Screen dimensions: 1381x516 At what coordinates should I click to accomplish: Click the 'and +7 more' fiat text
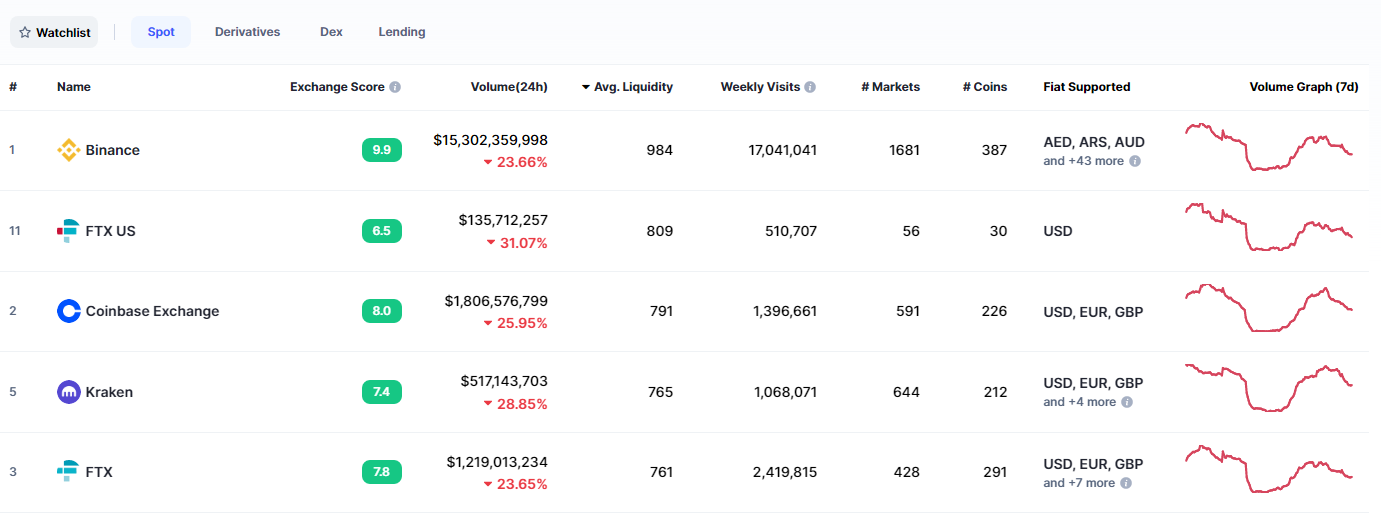click(1079, 483)
